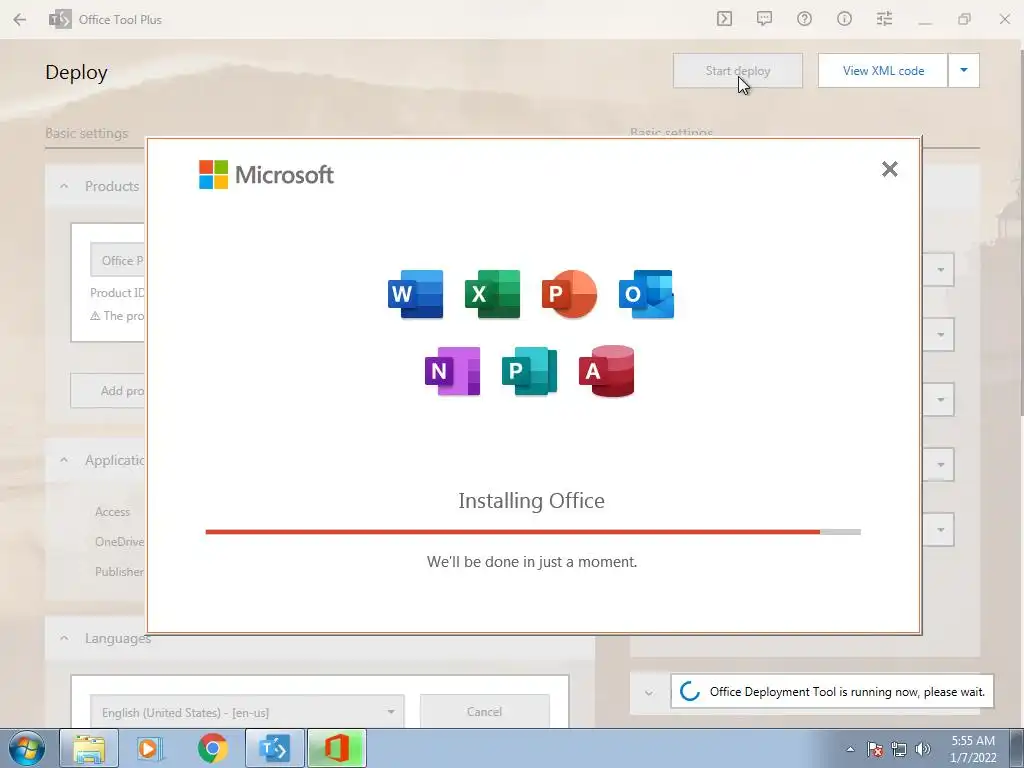Open volume speaker tray icon
Image resolution: width=1024 pixels, height=768 pixels.
(923, 749)
